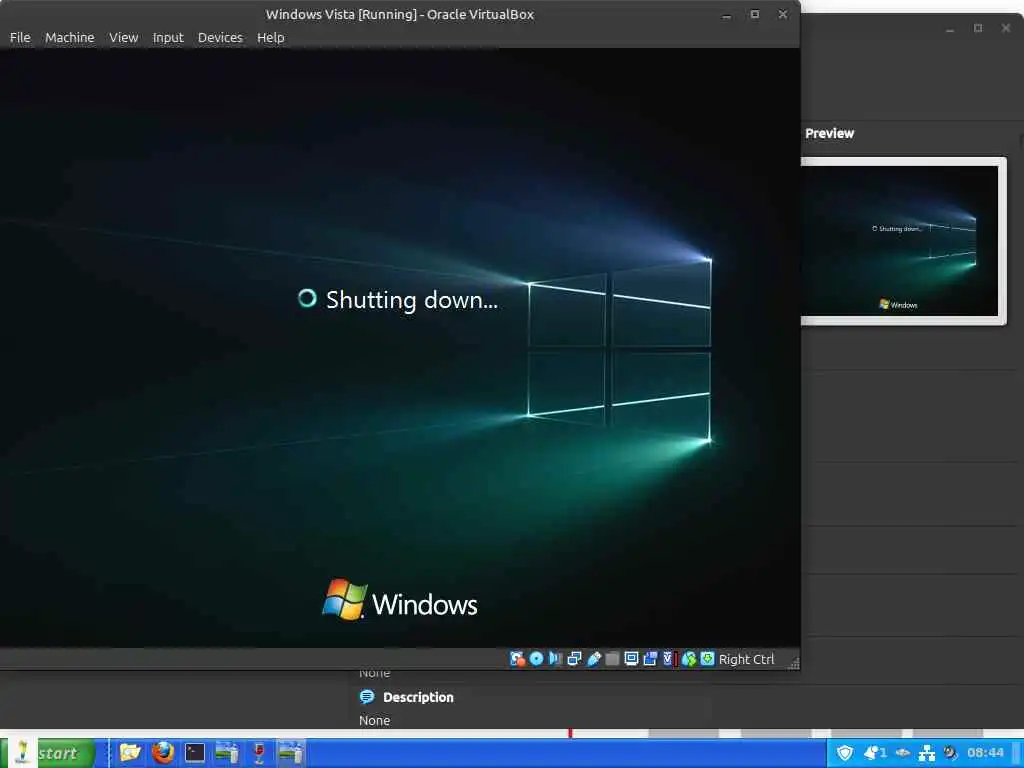The image size is (1024, 768).
Task: Click the Description speech-bubble icon
Action: click(x=367, y=697)
